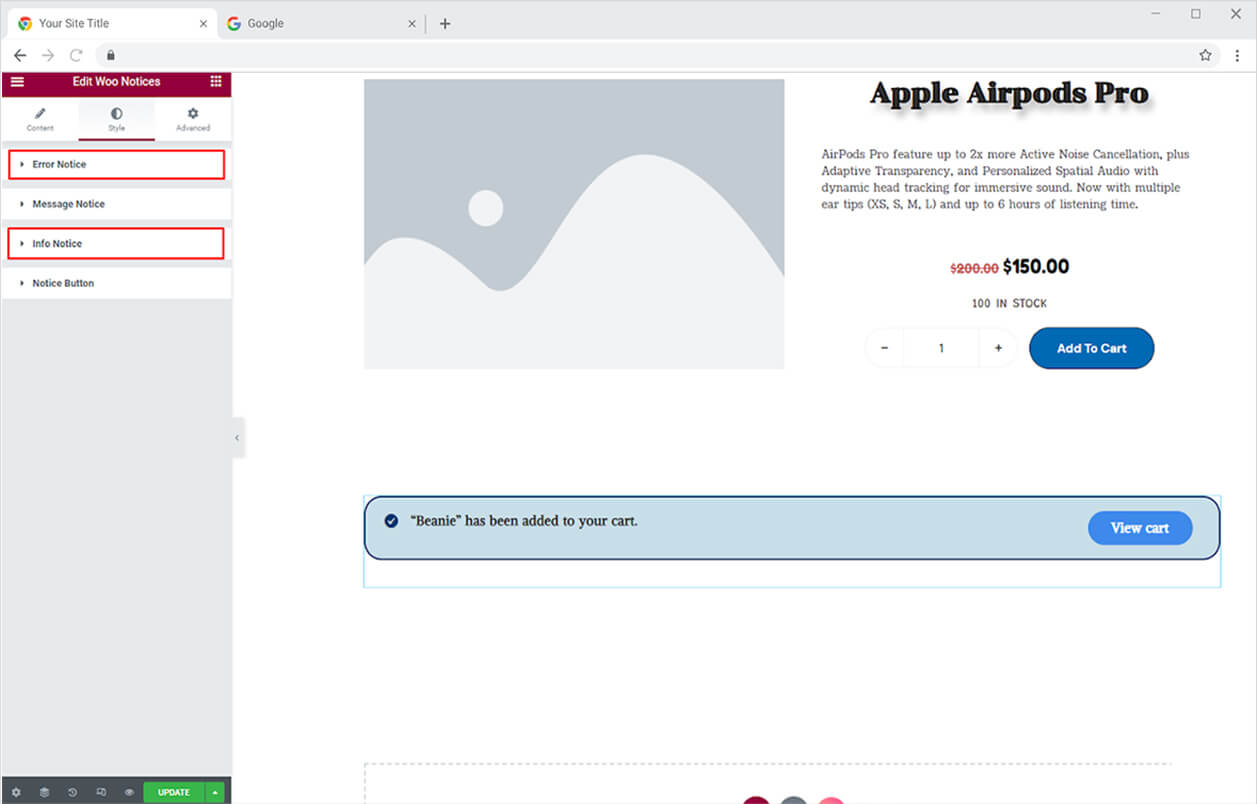Image resolution: width=1257 pixels, height=804 pixels.
Task: Click the browser back arrow
Action: click(20, 55)
